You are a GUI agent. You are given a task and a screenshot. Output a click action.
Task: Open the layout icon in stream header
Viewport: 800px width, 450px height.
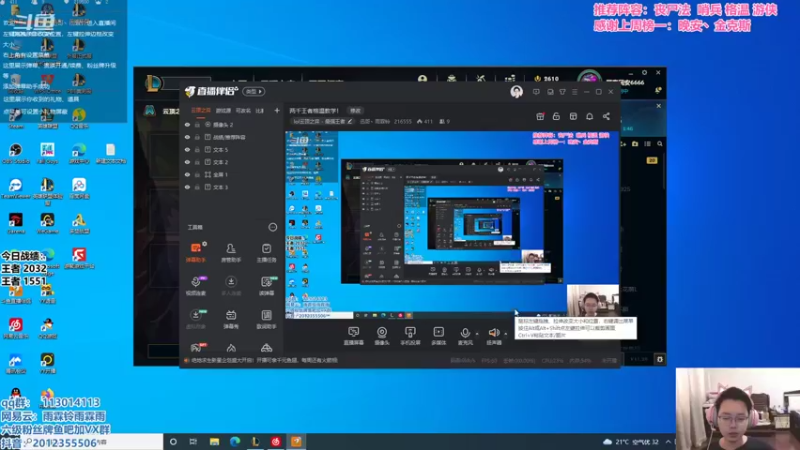(x=573, y=116)
